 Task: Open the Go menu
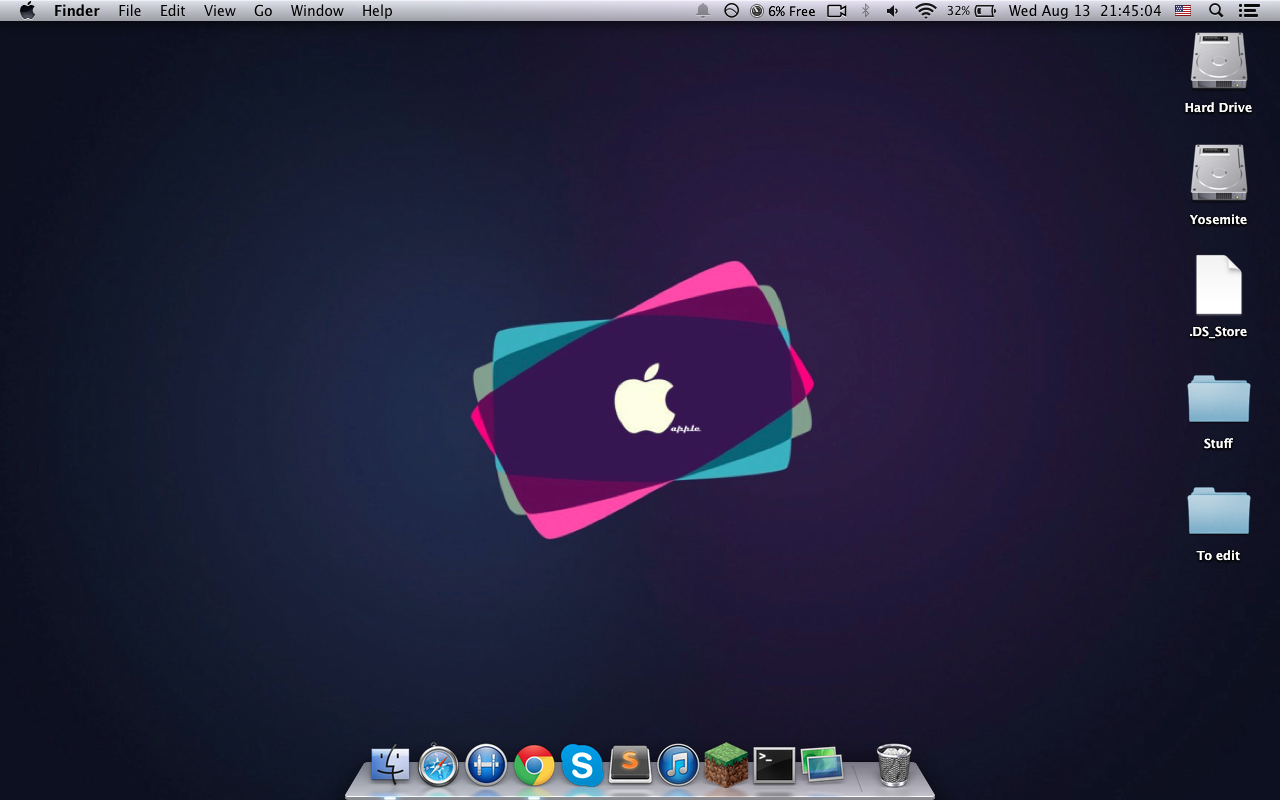click(x=263, y=11)
